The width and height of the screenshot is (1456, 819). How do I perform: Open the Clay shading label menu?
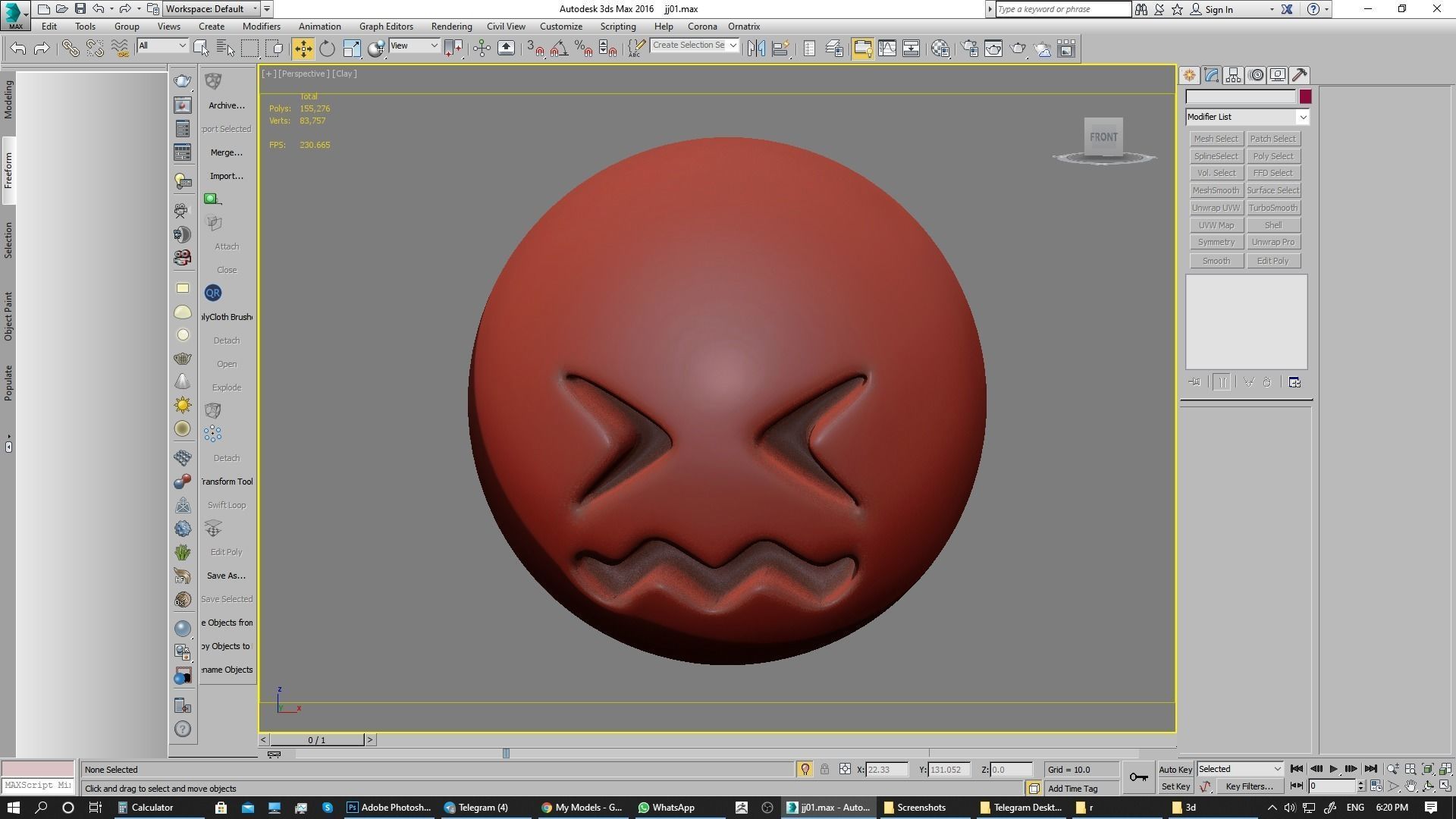point(344,74)
